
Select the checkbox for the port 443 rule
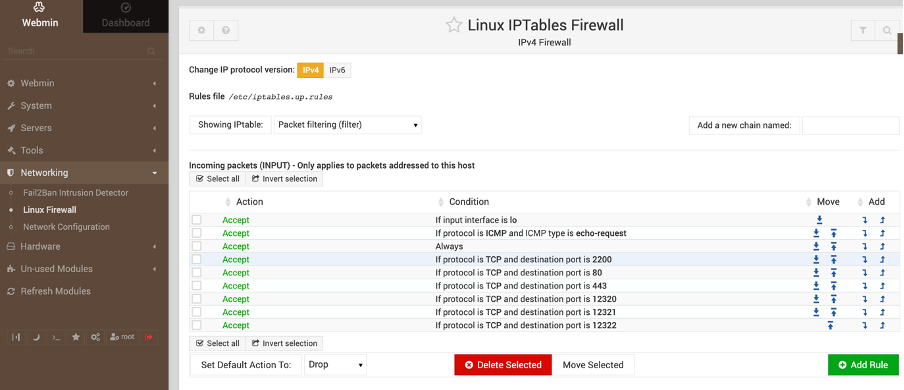(x=197, y=286)
